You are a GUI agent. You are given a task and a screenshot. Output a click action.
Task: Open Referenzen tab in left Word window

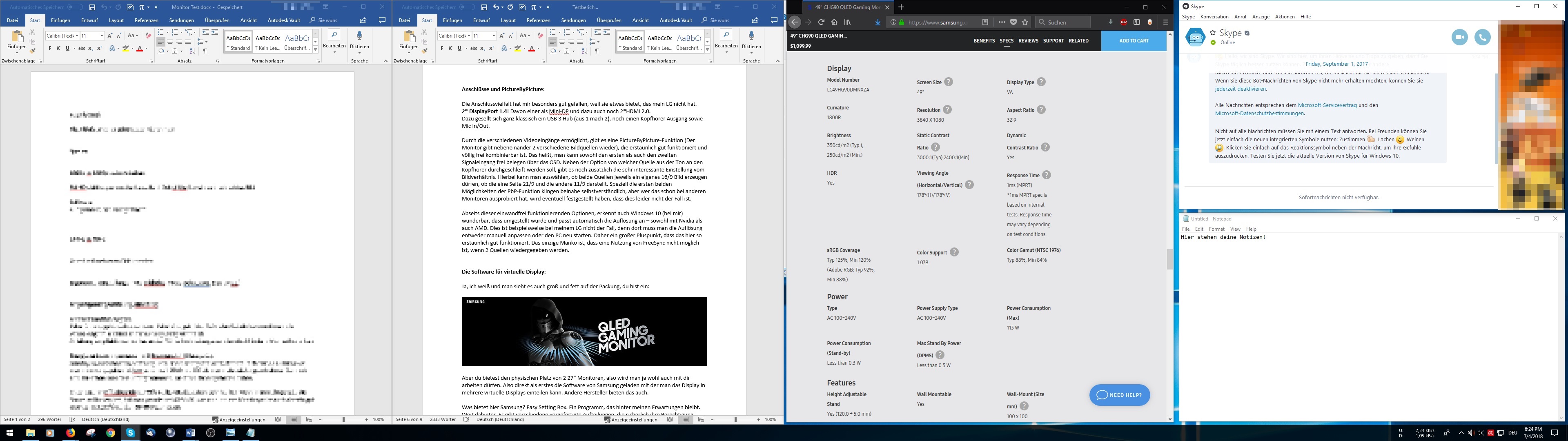pos(146,20)
